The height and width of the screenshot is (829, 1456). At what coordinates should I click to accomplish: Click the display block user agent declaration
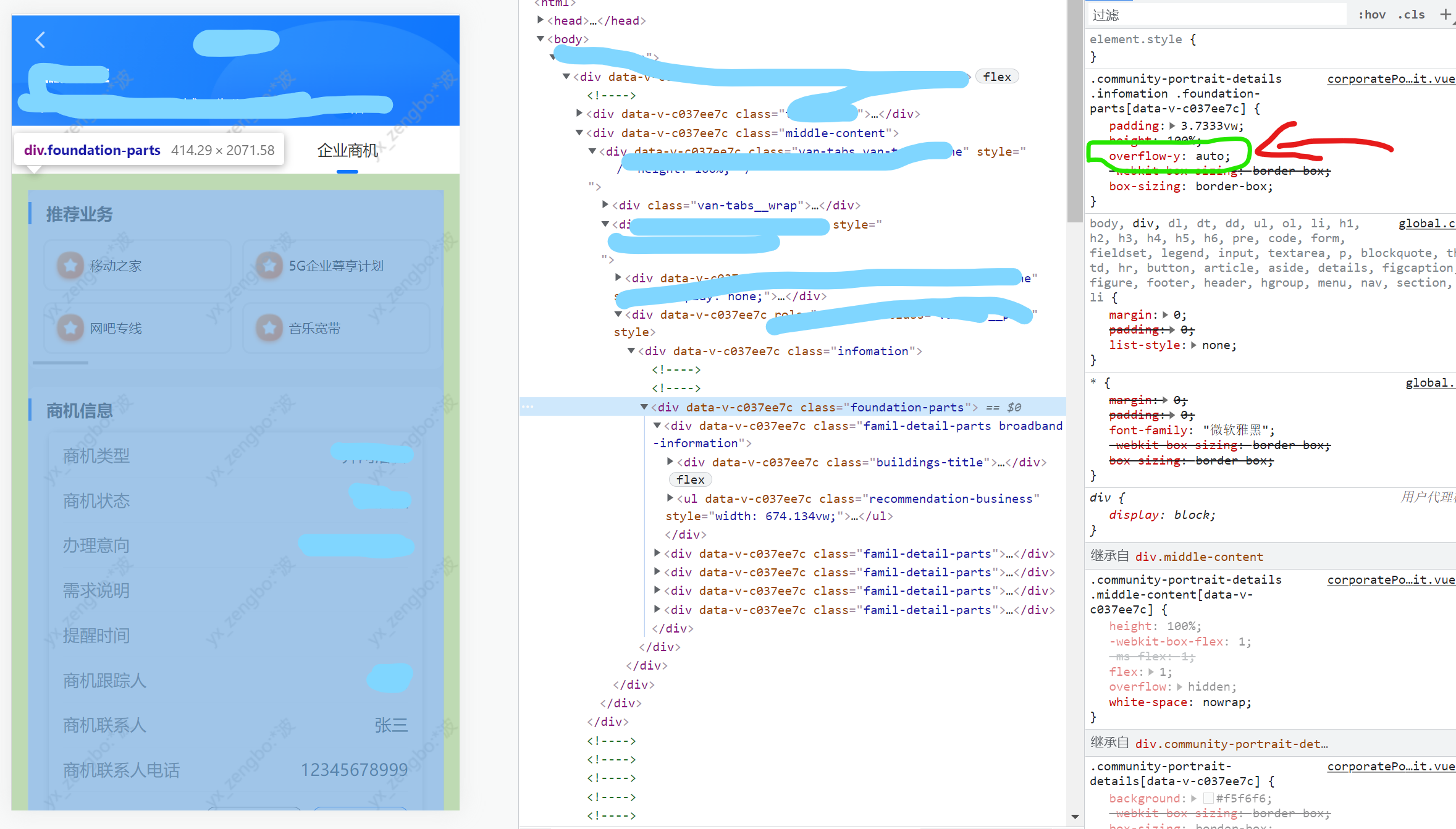pos(1162,515)
